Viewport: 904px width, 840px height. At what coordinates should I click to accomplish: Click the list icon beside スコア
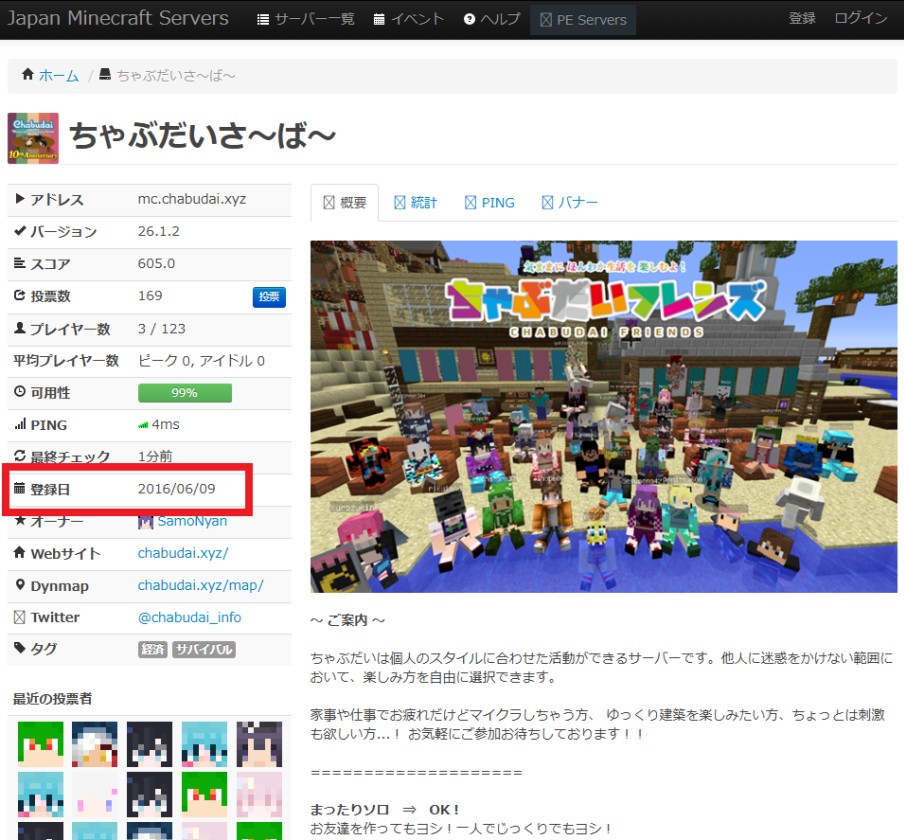pos(20,263)
